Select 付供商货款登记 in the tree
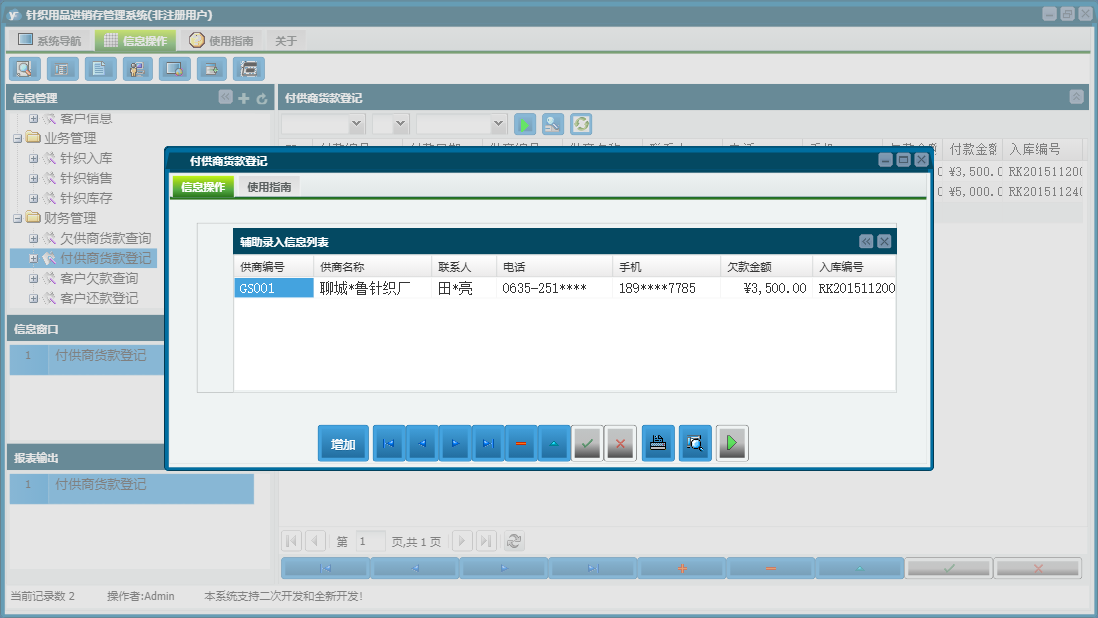1098x618 pixels. pos(105,258)
